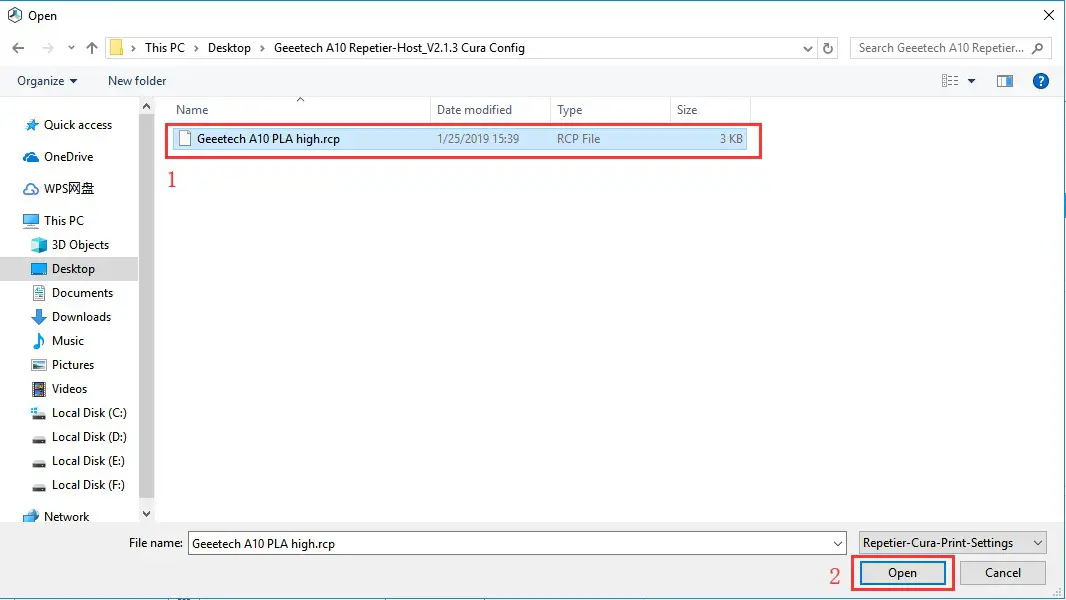This screenshot has width=1066, height=600.
Task: Click the Videos film icon
Action: point(39,389)
